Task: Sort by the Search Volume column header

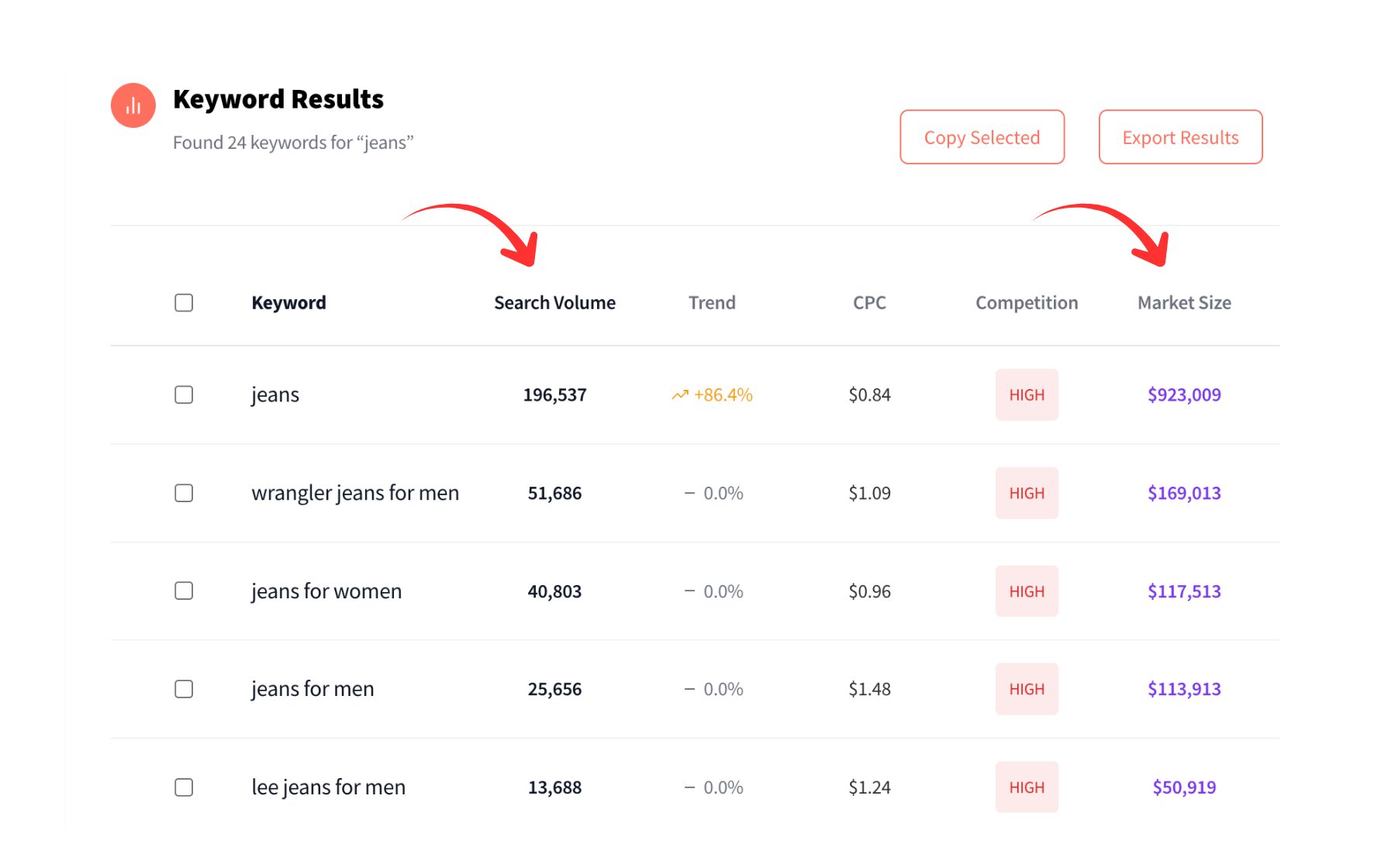Action: pyautogui.click(x=554, y=303)
